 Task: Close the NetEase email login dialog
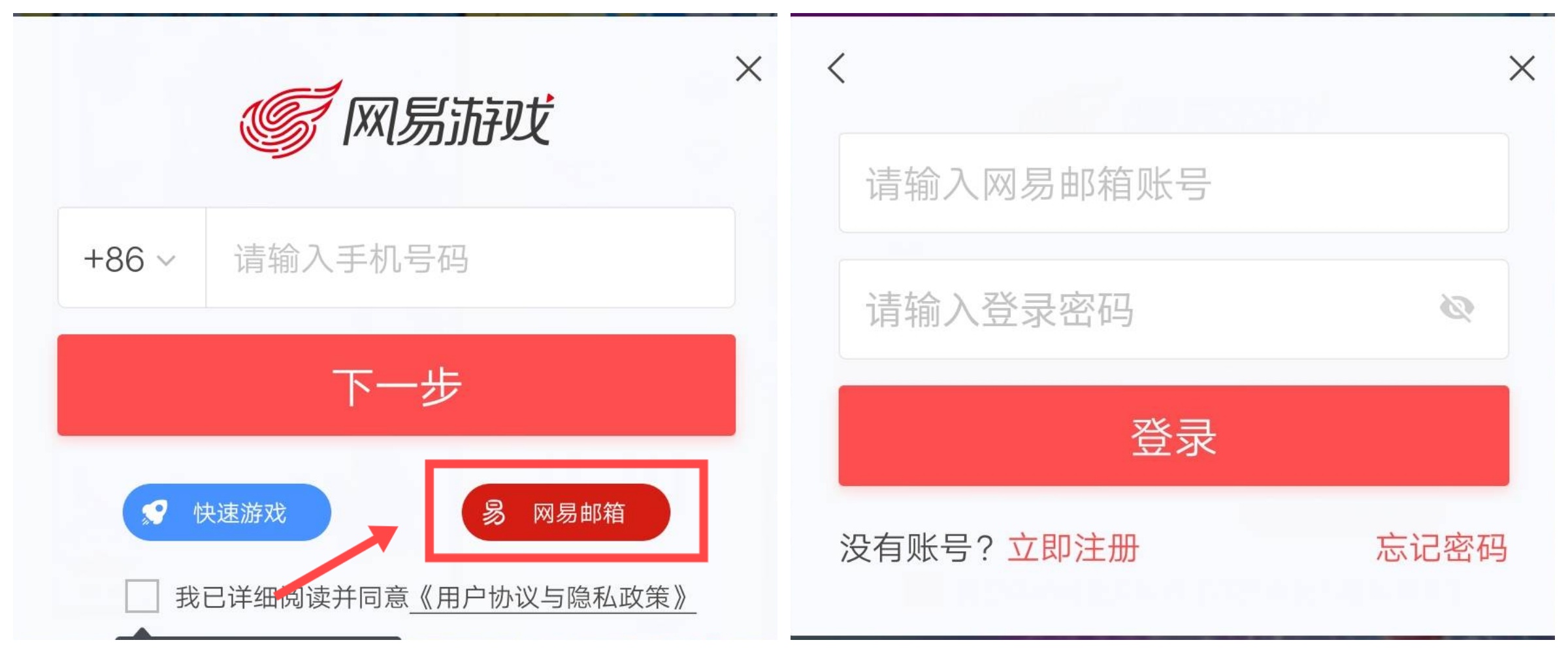[1522, 69]
